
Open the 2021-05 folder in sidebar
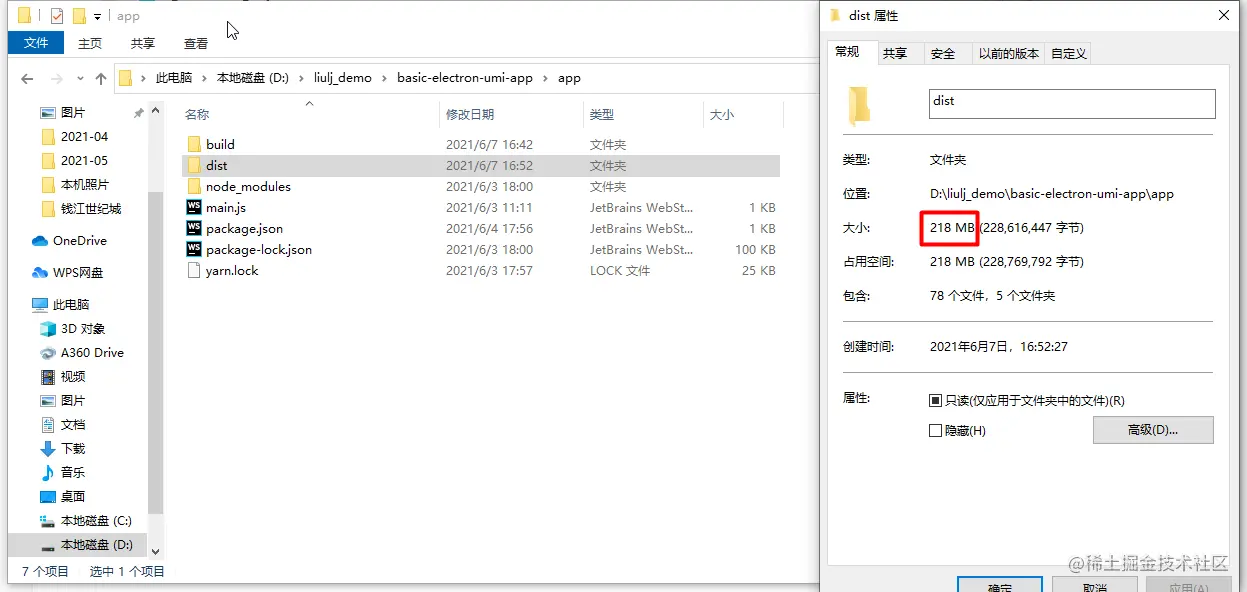[x=84, y=160]
